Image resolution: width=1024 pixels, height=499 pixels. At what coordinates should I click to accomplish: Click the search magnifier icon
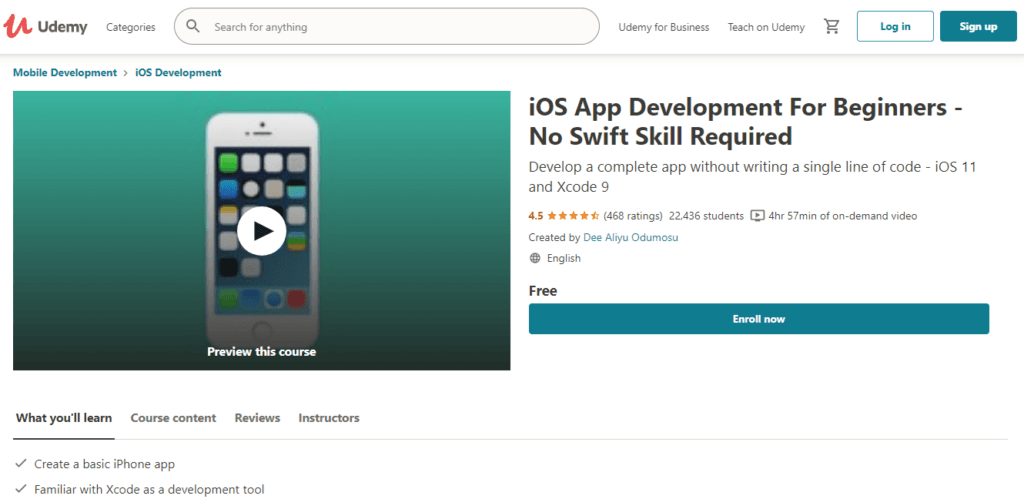point(193,26)
